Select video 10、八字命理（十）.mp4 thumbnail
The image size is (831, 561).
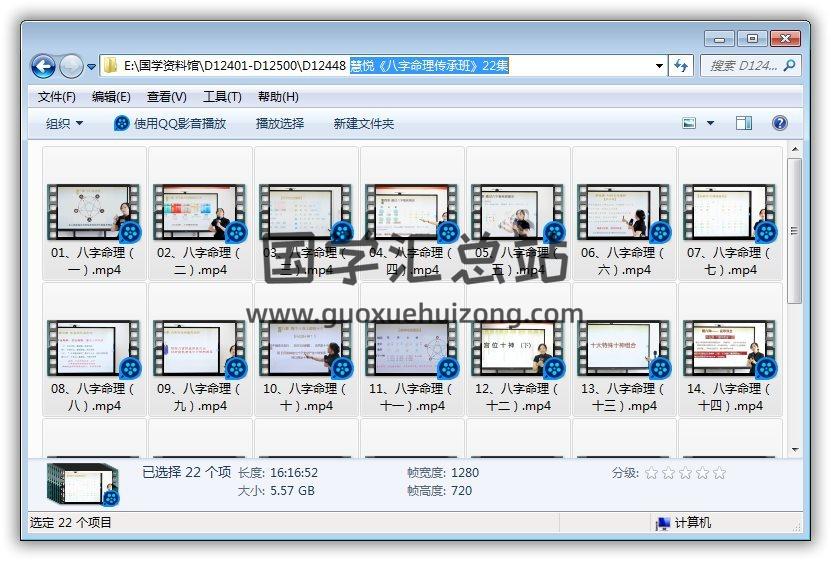[306, 348]
